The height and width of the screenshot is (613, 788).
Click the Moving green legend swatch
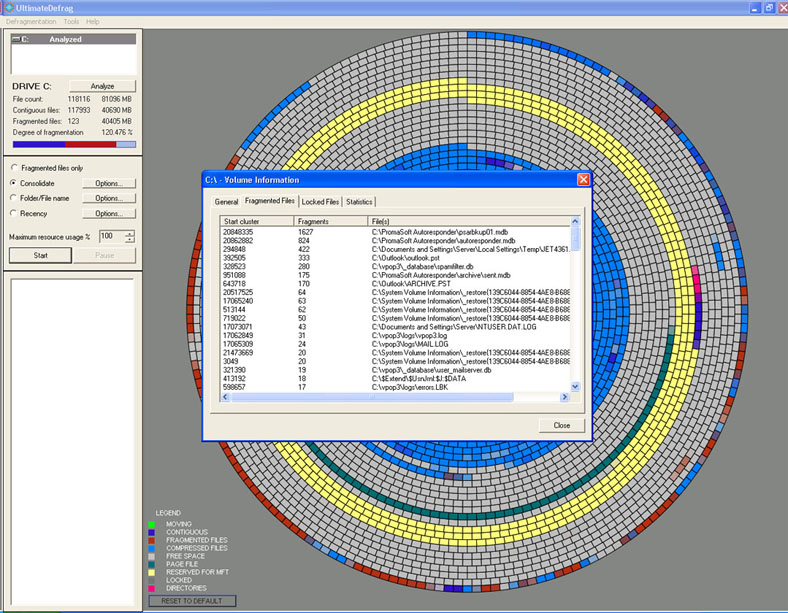tap(151, 524)
